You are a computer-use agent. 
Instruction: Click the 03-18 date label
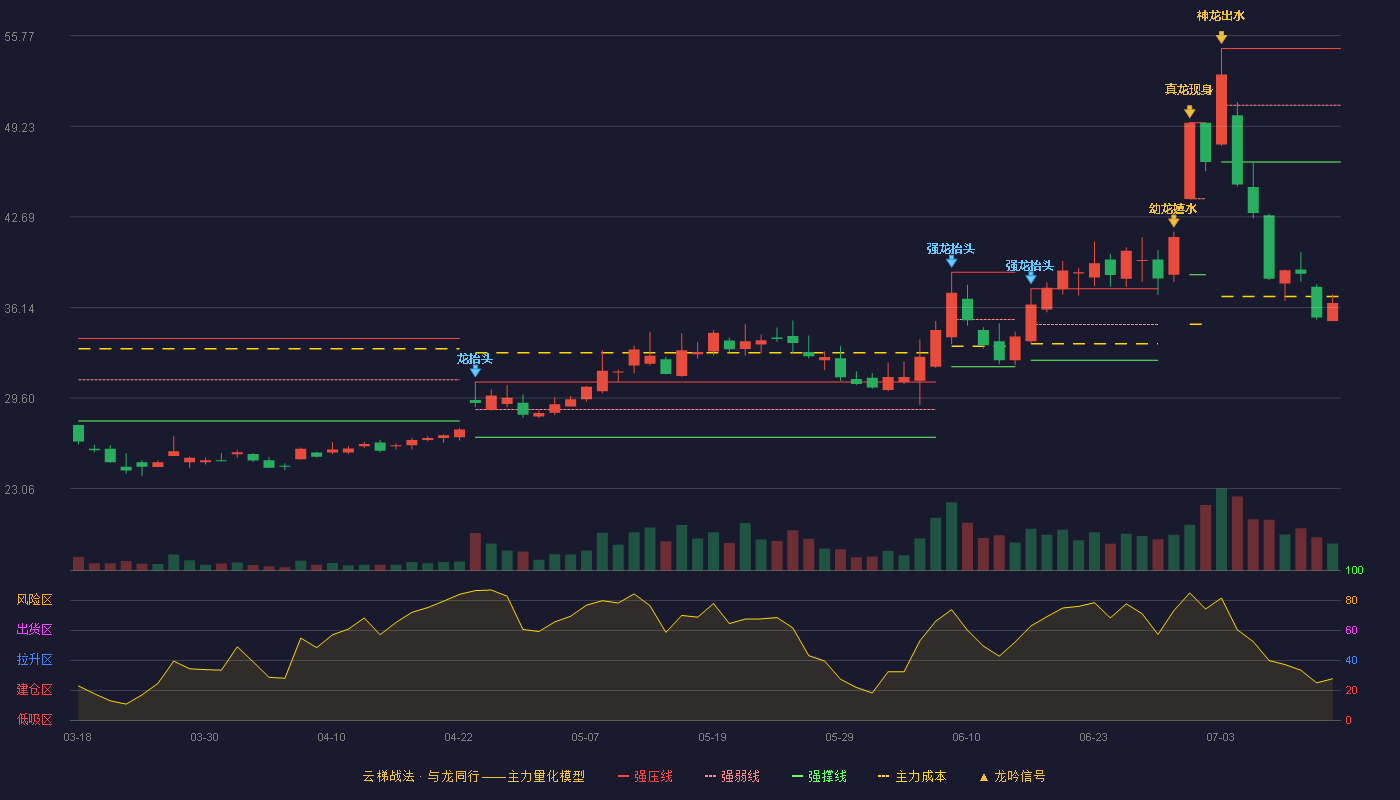tap(78, 737)
